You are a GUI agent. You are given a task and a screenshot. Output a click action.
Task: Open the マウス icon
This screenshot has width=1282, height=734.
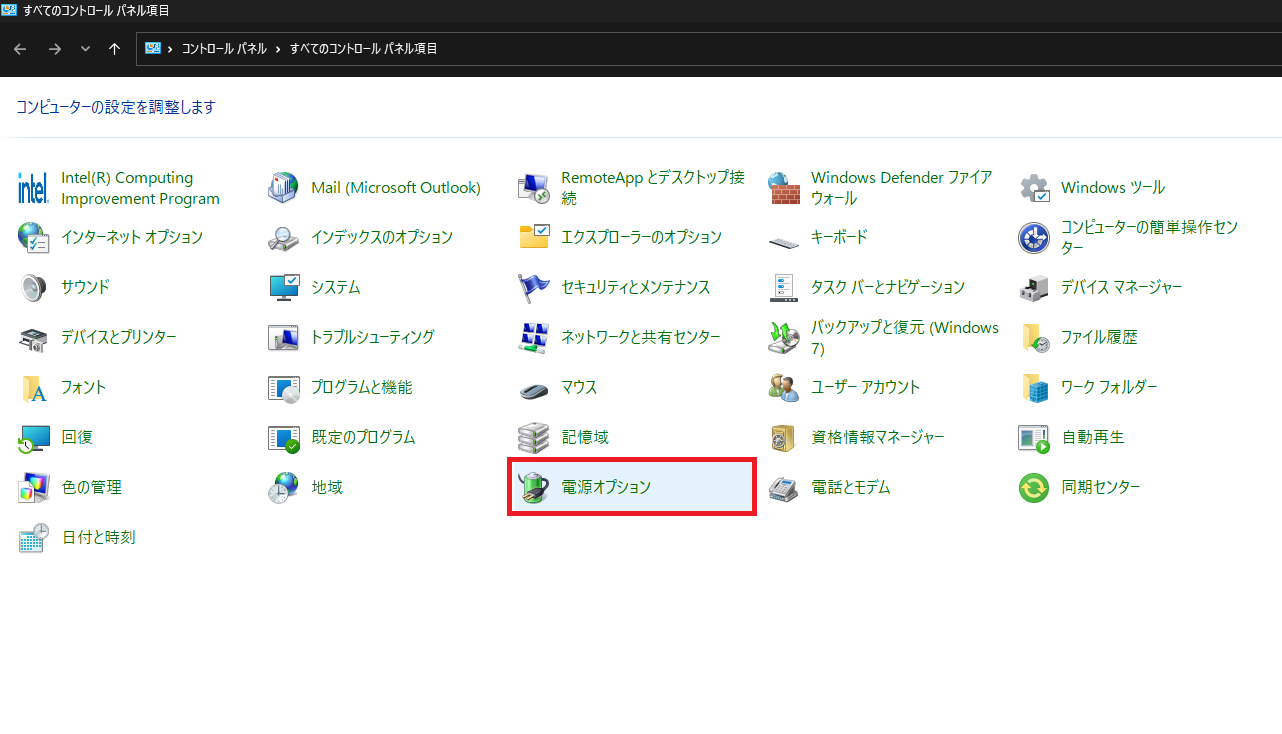pos(534,388)
